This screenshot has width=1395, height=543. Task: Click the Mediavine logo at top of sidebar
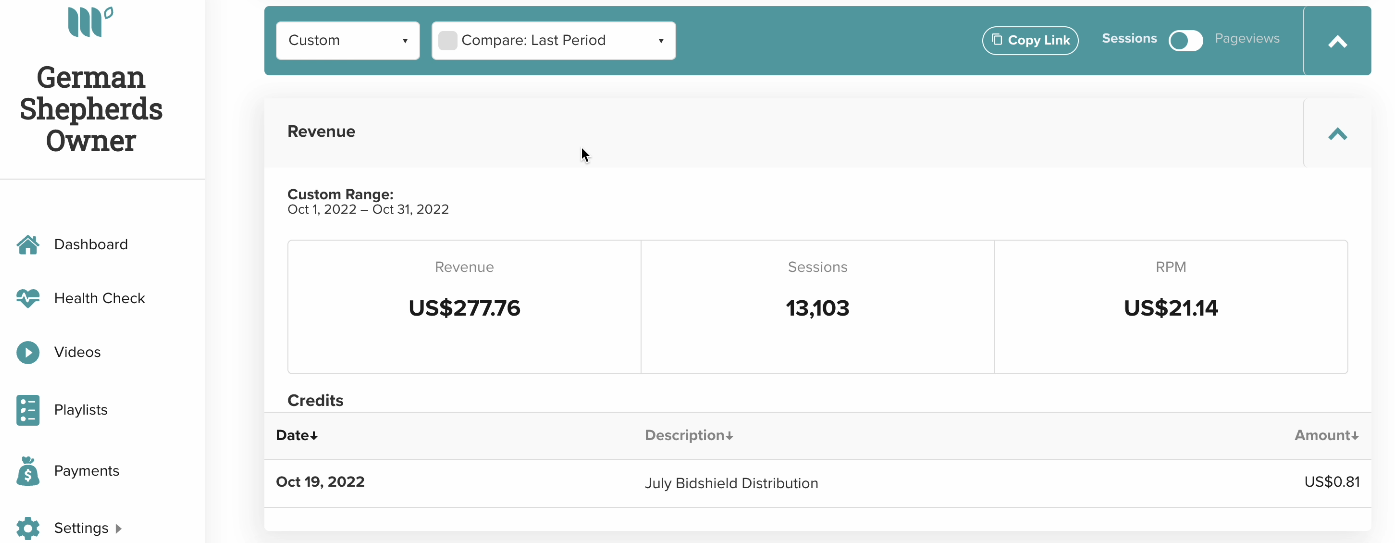[x=90, y=21]
